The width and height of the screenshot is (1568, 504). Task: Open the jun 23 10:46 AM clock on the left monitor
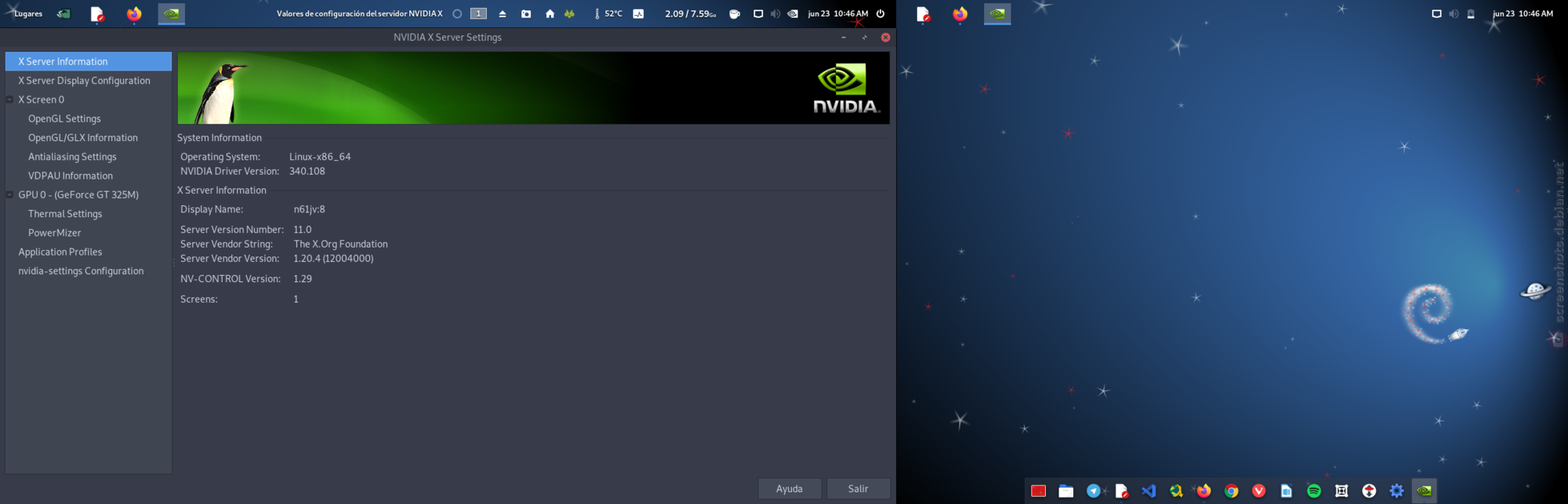(x=838, y=13)
